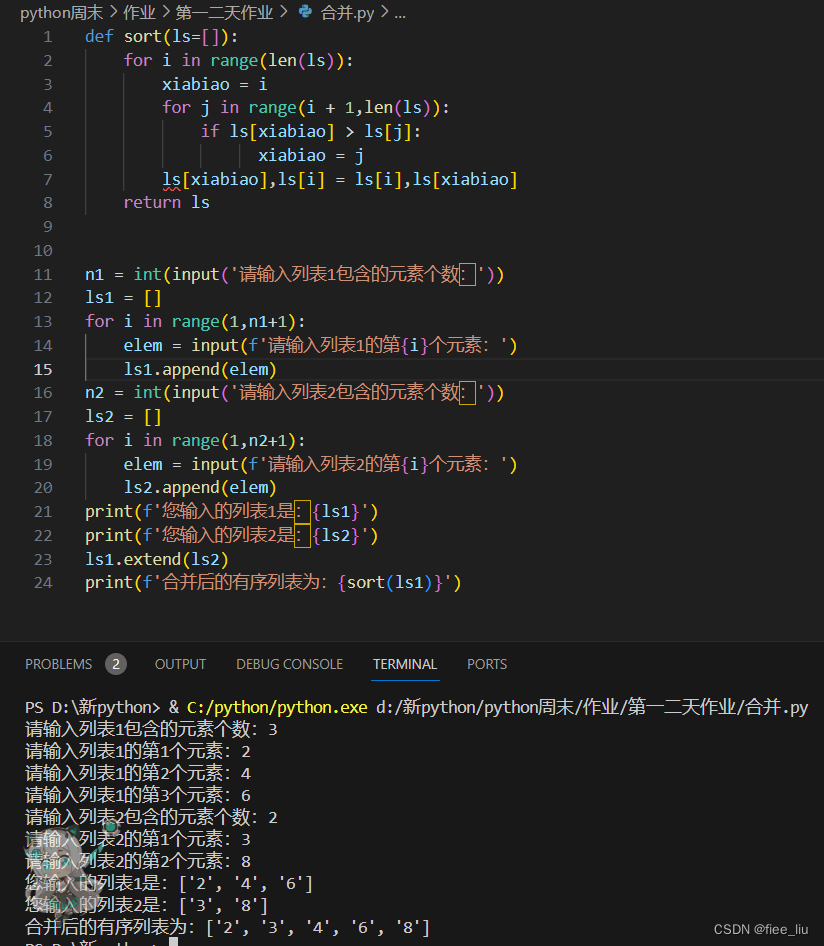824x946 pixels.
Task: Click line number 15 in the gutter
Action: [x=43, y=369]
